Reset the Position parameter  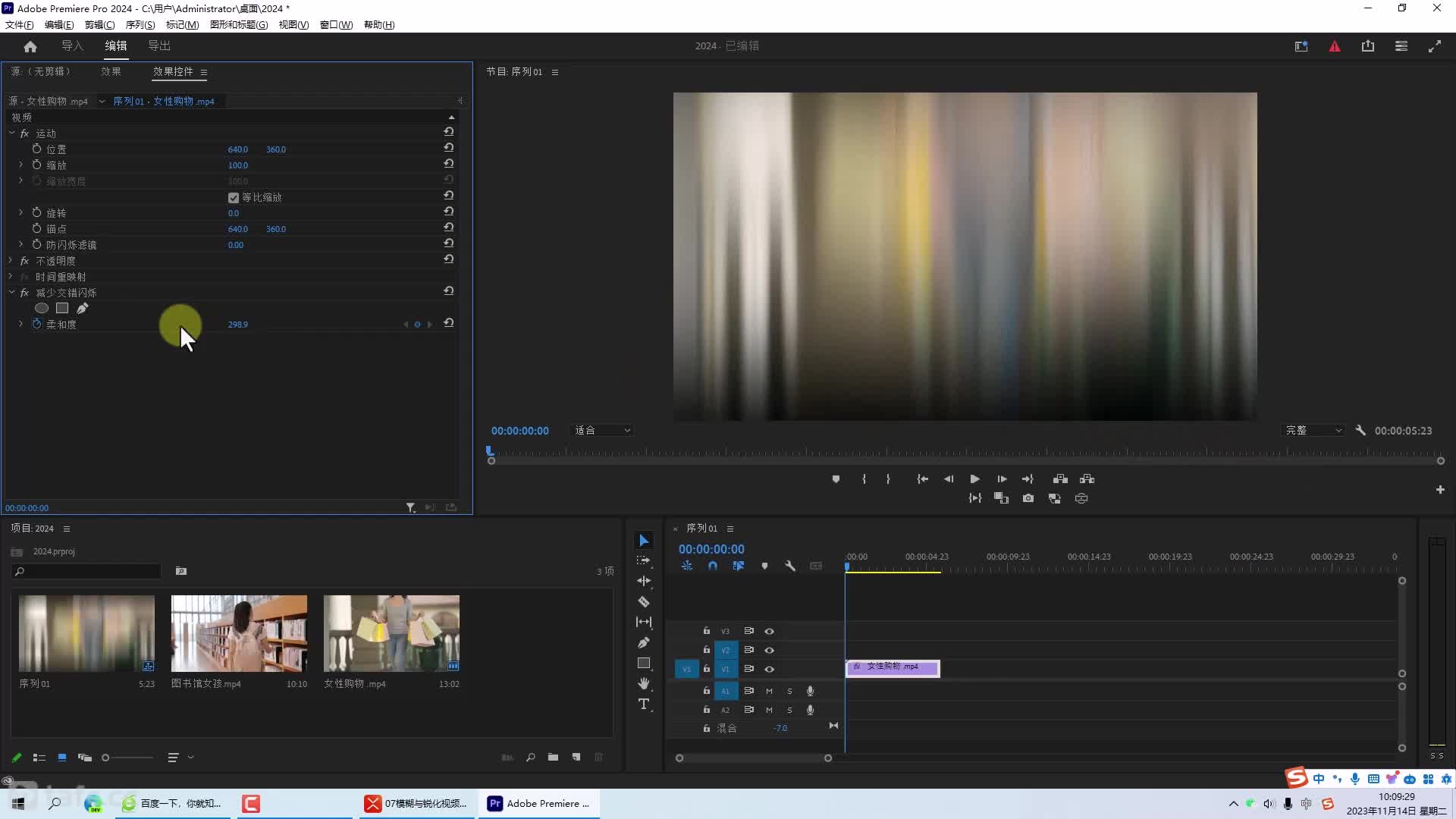(x=449, y=149)
